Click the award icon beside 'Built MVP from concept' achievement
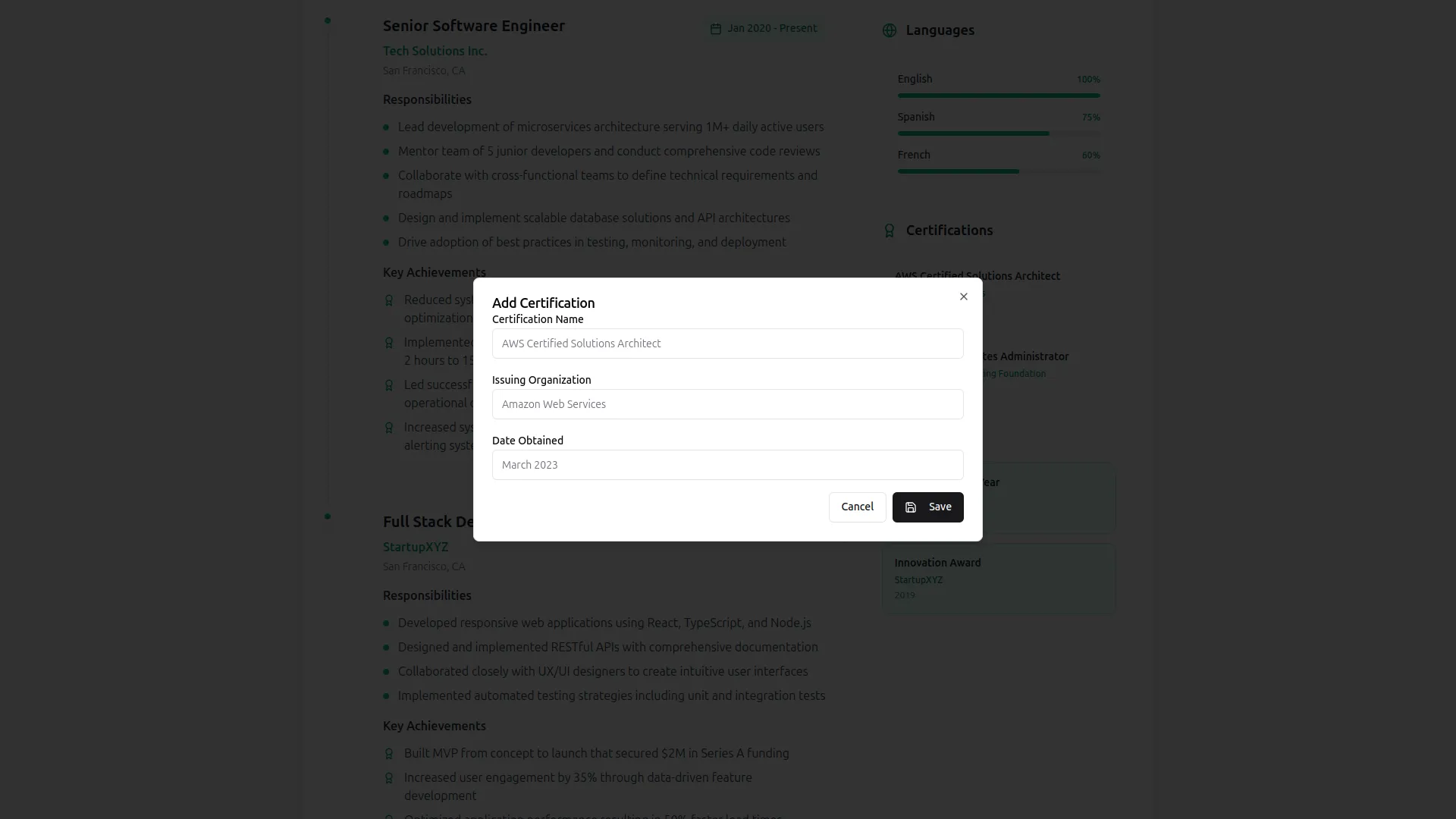Viewport: 1456px width, 819px height. coord(389,753)
